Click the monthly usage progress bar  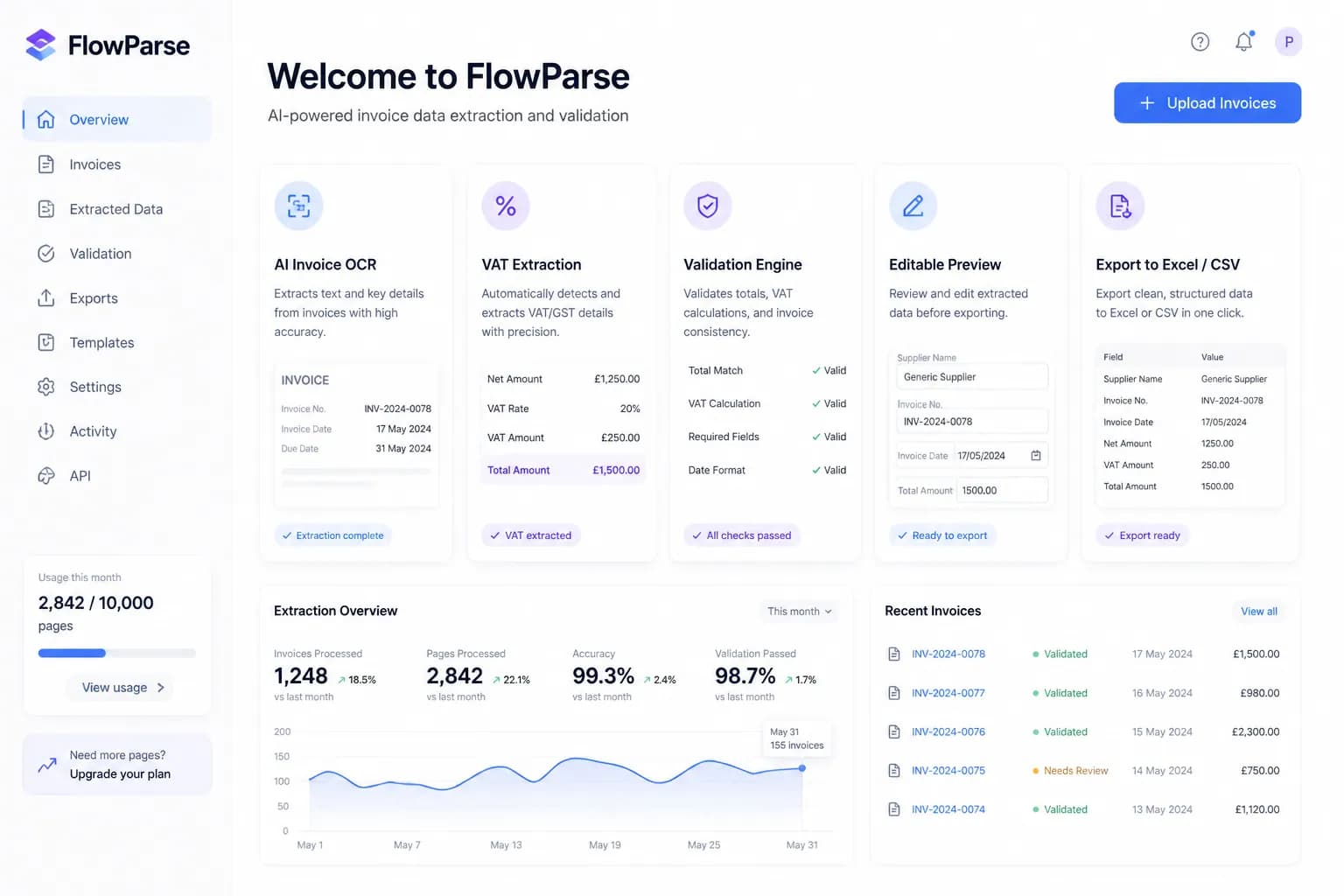116,654
